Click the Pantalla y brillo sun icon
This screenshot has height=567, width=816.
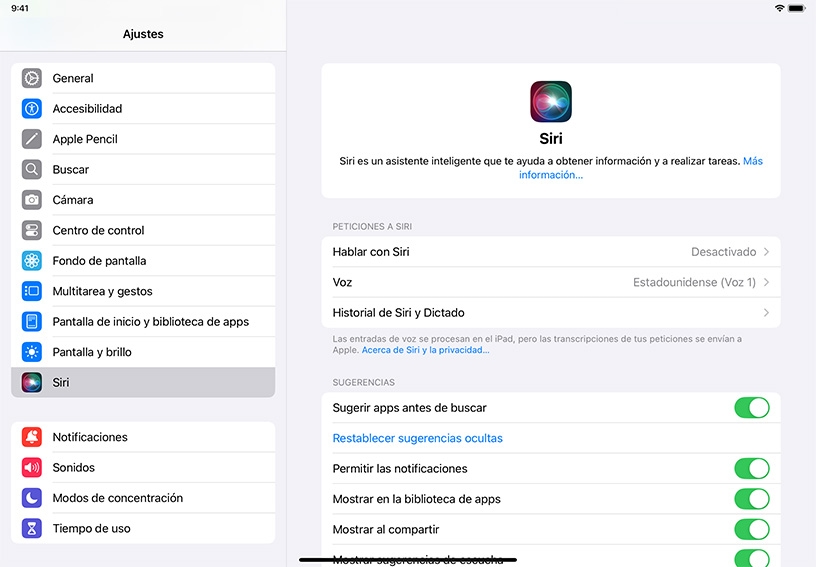[32, 352]
